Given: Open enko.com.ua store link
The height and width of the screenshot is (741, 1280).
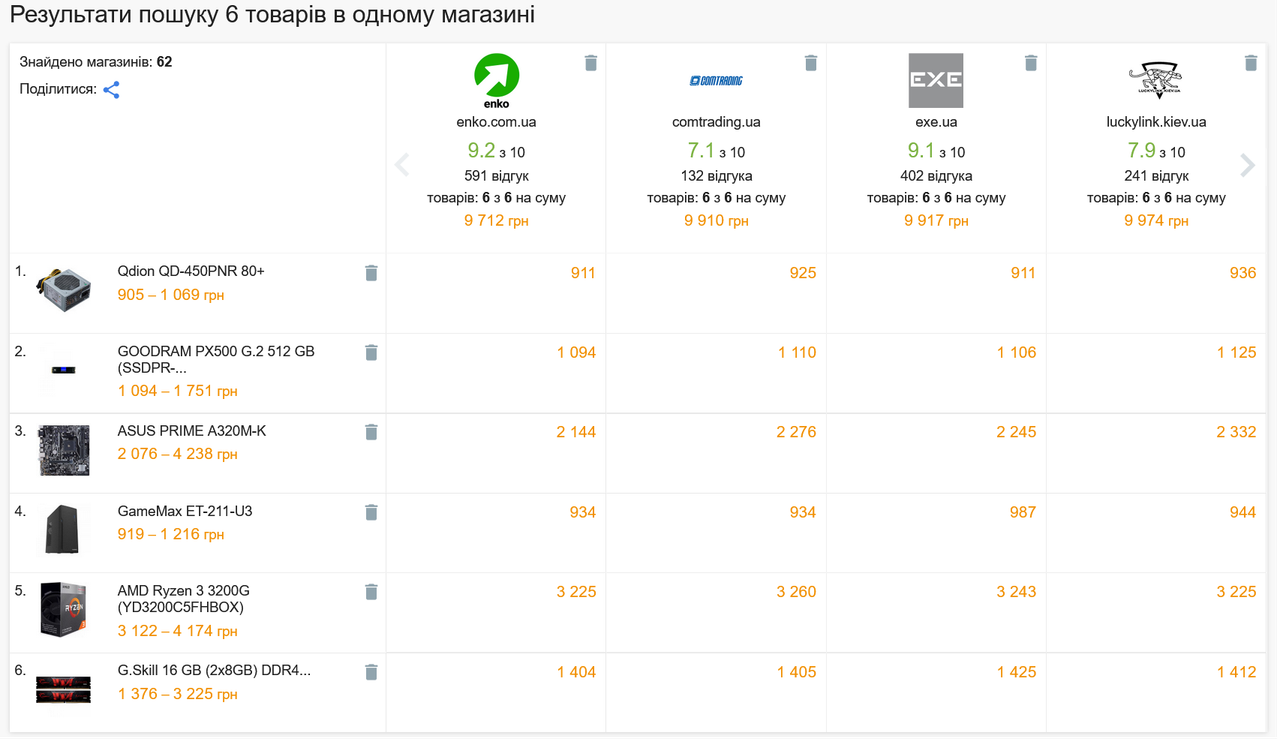Looking at the screenshot, I should click(496, 122).
